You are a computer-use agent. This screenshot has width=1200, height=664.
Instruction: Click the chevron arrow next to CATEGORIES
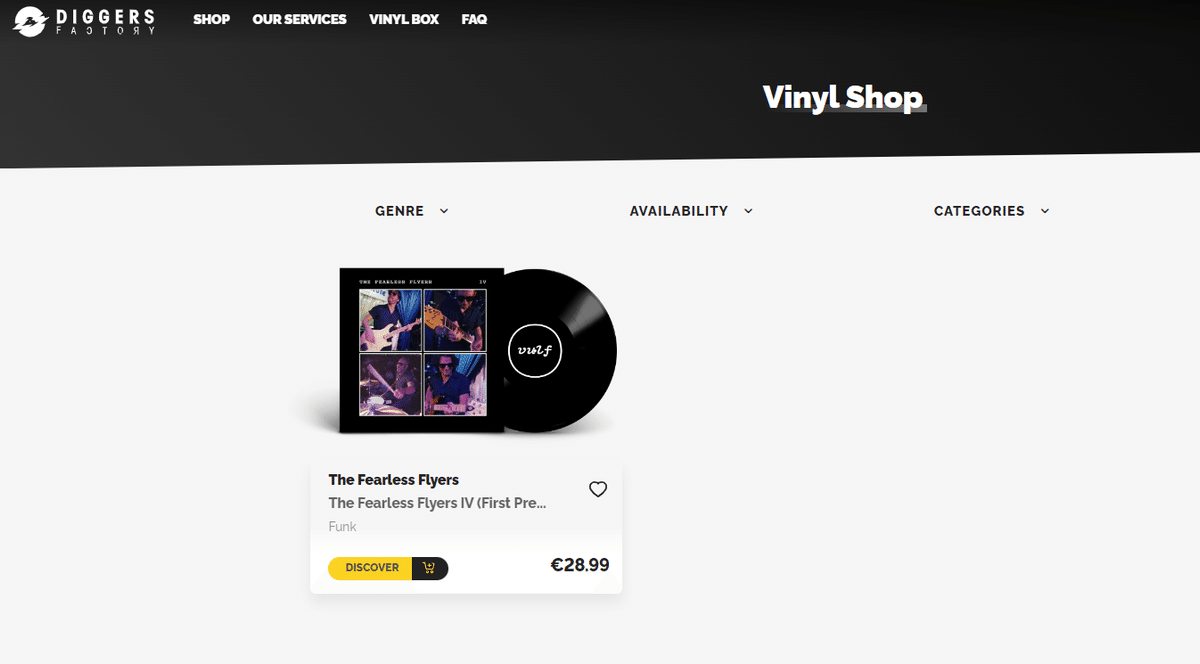click(x=1045, y=211)
